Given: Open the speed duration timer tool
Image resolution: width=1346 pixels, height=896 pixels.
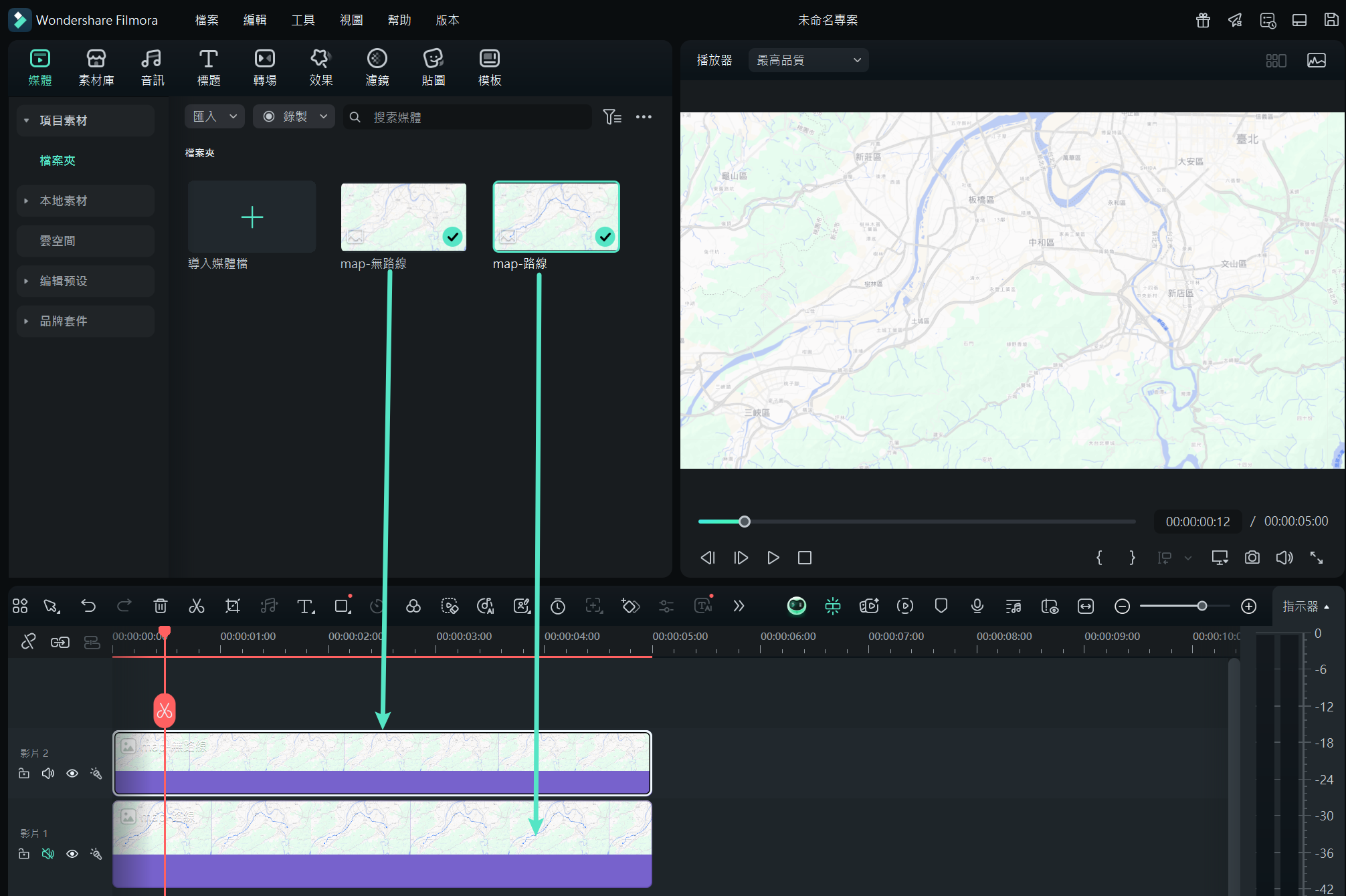Looking at the screenshot, I should pos(558,606).
